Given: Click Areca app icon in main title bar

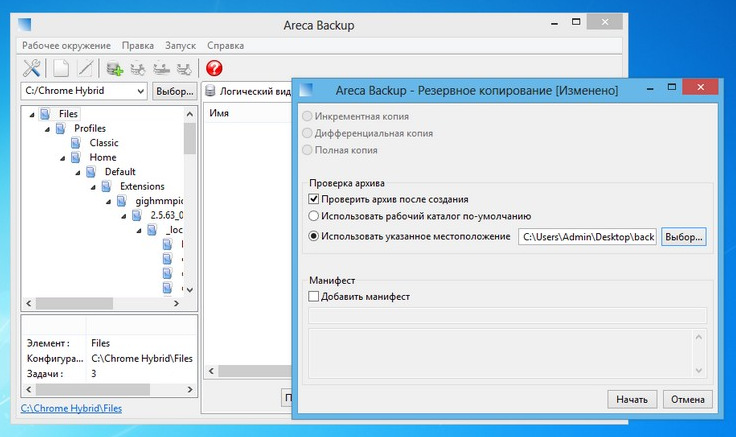Looking at the screenshot, I should (24, 24).
